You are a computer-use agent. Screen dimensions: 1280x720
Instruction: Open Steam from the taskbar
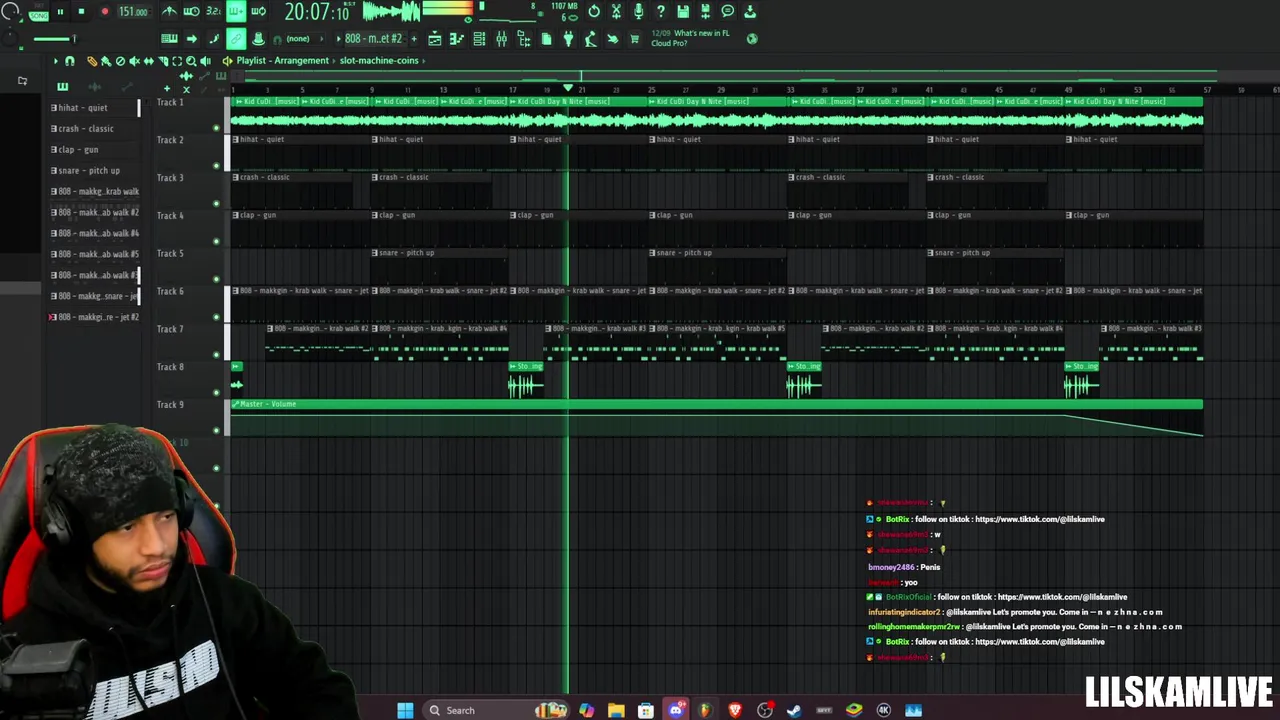[794, 710]
